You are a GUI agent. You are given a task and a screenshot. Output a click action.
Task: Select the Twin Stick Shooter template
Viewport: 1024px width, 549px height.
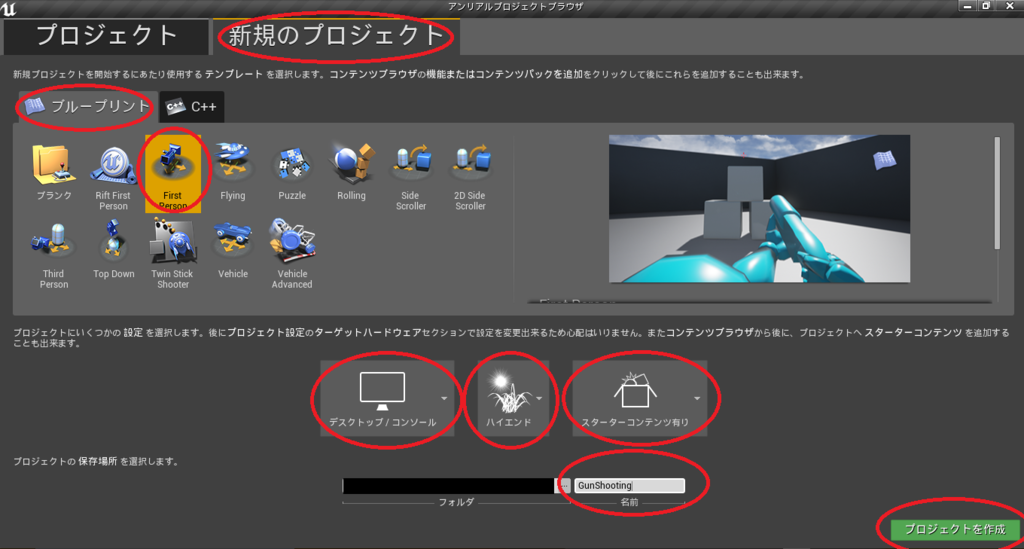(x=172, y=253)
